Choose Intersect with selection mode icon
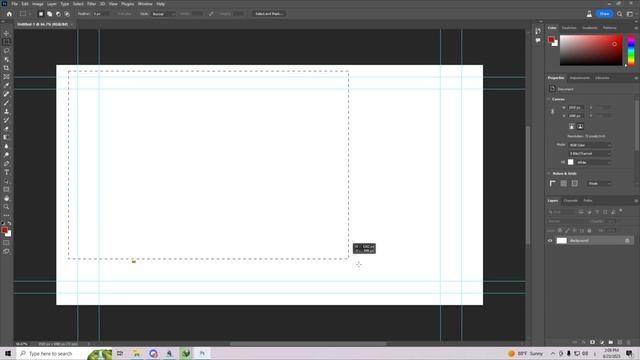This screenshot has height=360, width=640. click(x=67, y=14)
